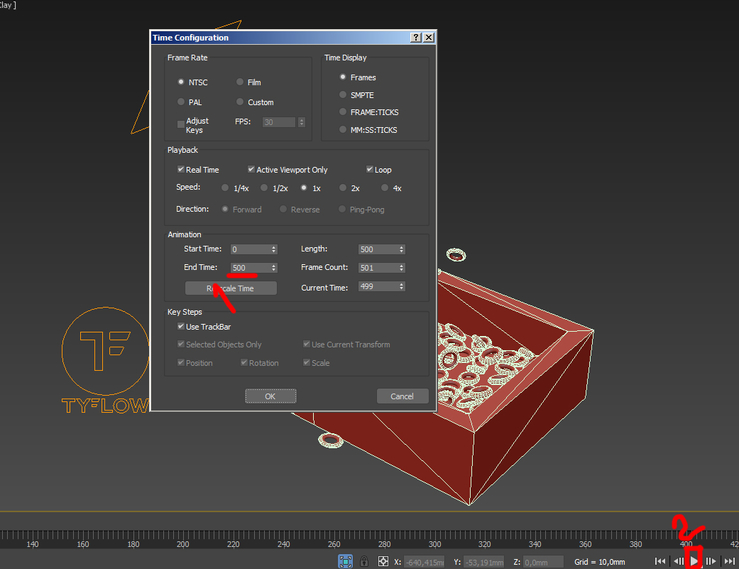
Task: Select Reverse playback direction
Action: tap(283, 209)
